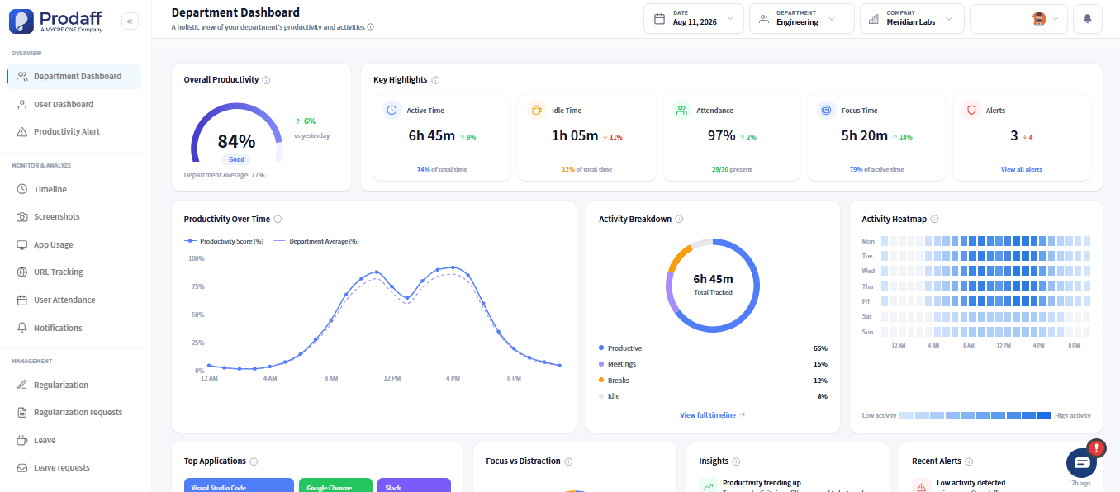Open the user avatar menu
1120x492 pixels.
pyautogui.click(x=1019, y=19)
